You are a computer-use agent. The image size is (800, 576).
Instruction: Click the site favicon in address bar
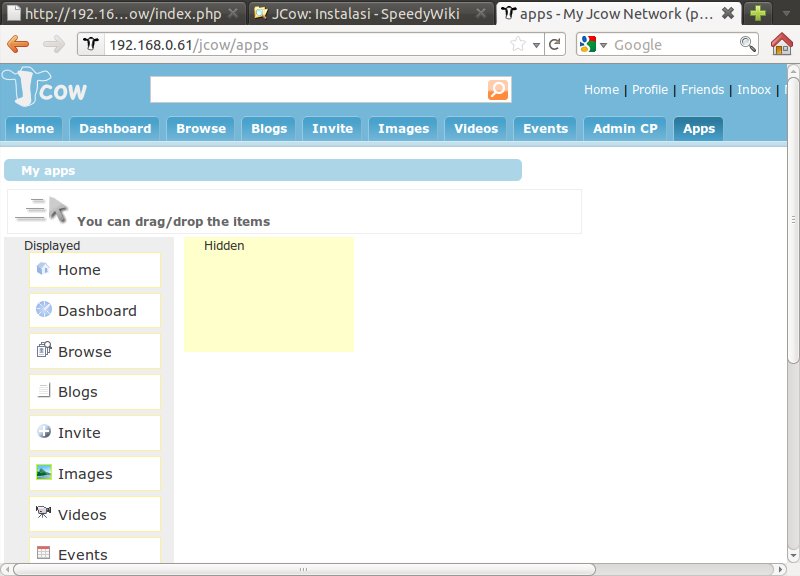[91, 44]
